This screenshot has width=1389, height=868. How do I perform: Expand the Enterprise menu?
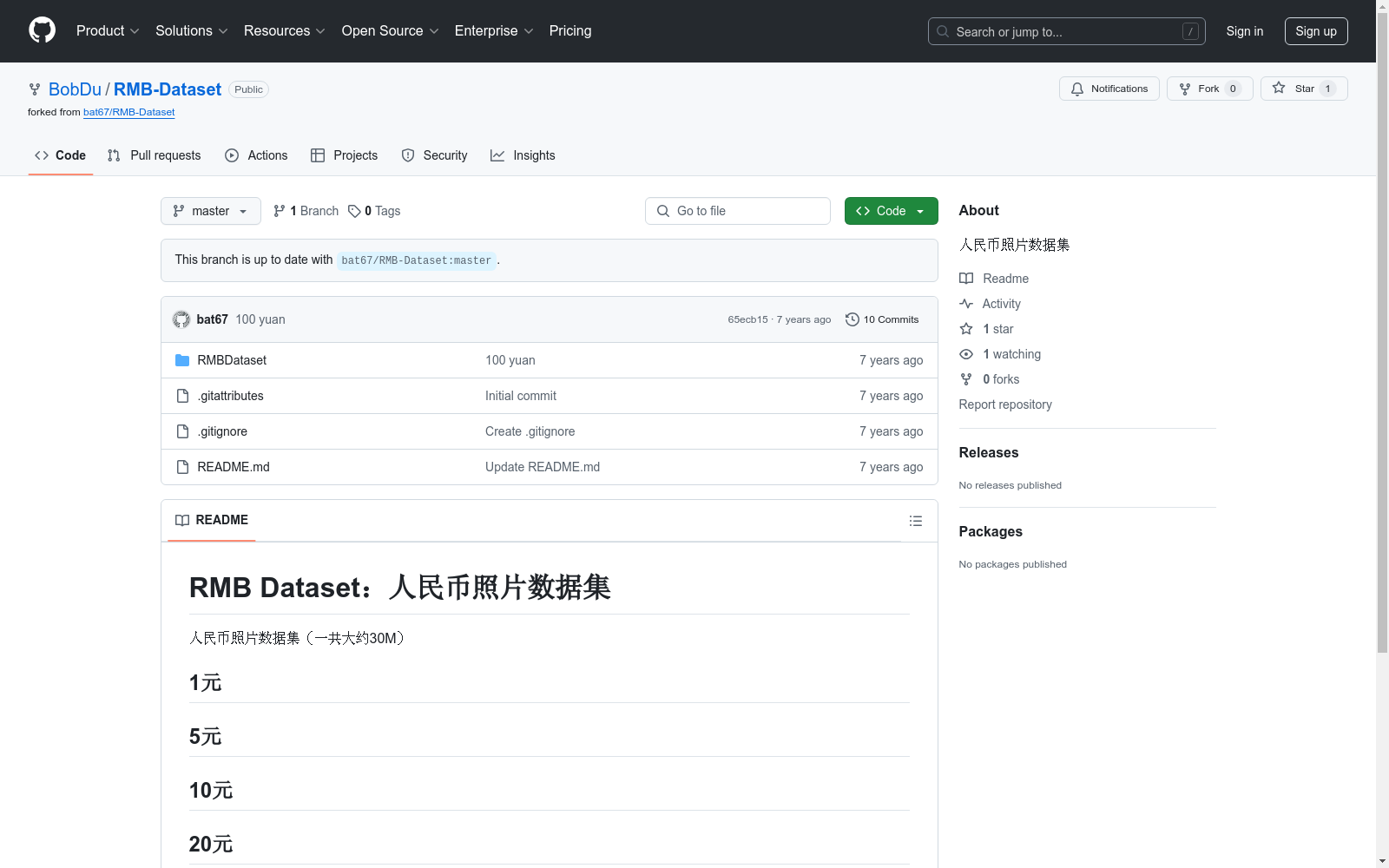point(494,30)
